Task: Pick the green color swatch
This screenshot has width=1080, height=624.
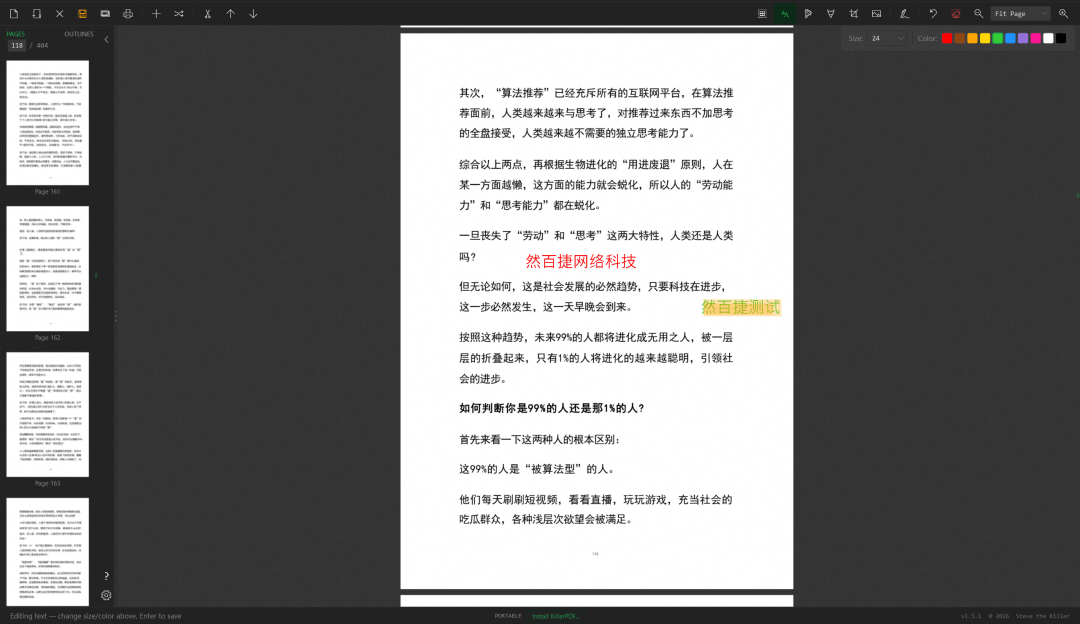Action: pyautogui.click(x=997, y=39)
